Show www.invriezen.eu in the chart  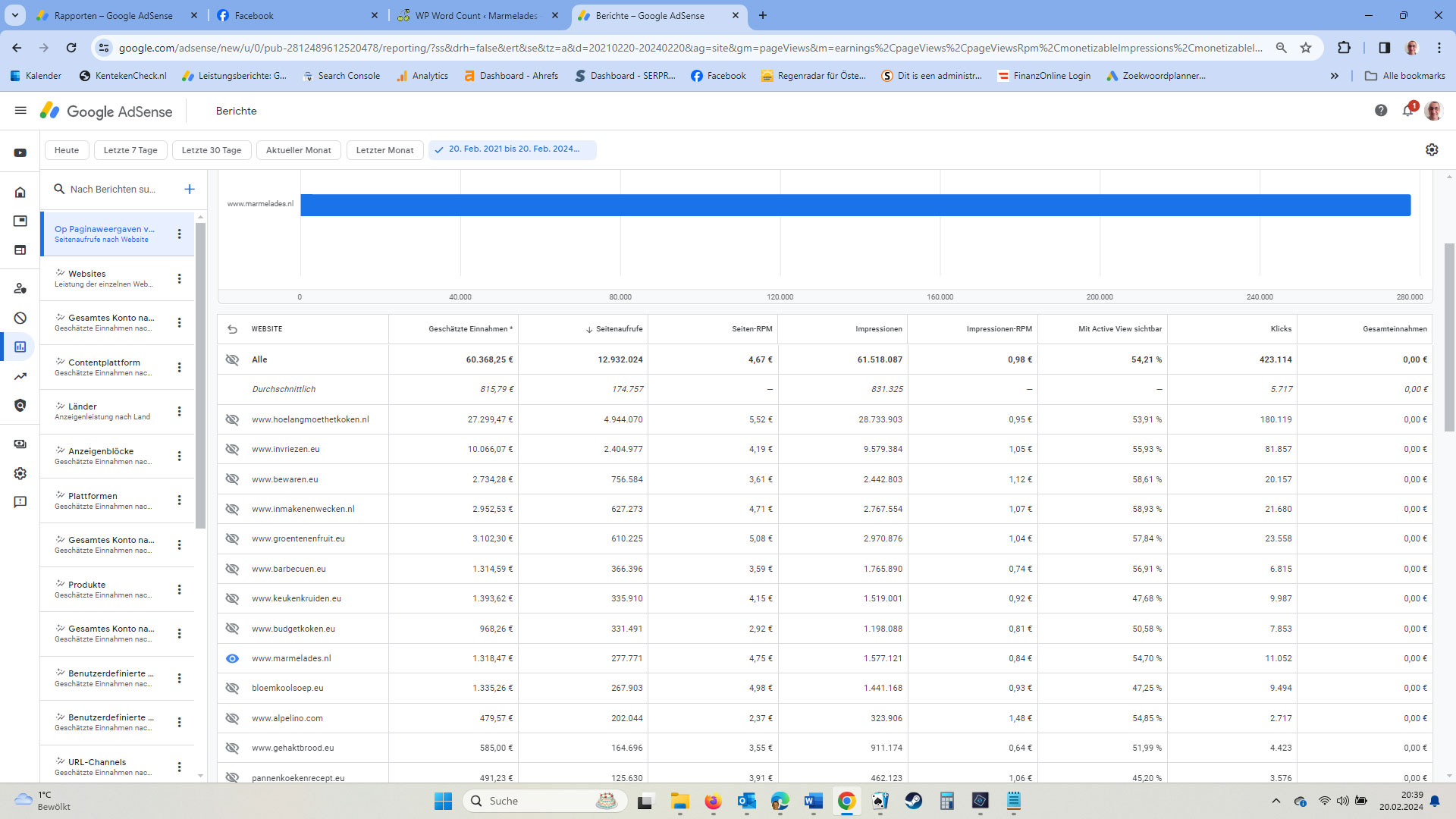[233, 449]
